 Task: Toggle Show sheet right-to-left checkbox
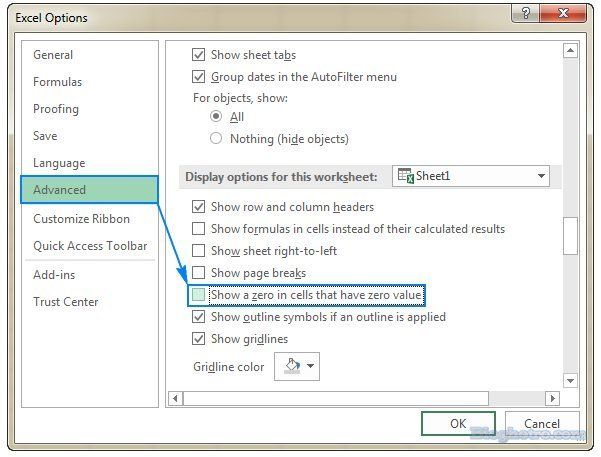(198, 251)
